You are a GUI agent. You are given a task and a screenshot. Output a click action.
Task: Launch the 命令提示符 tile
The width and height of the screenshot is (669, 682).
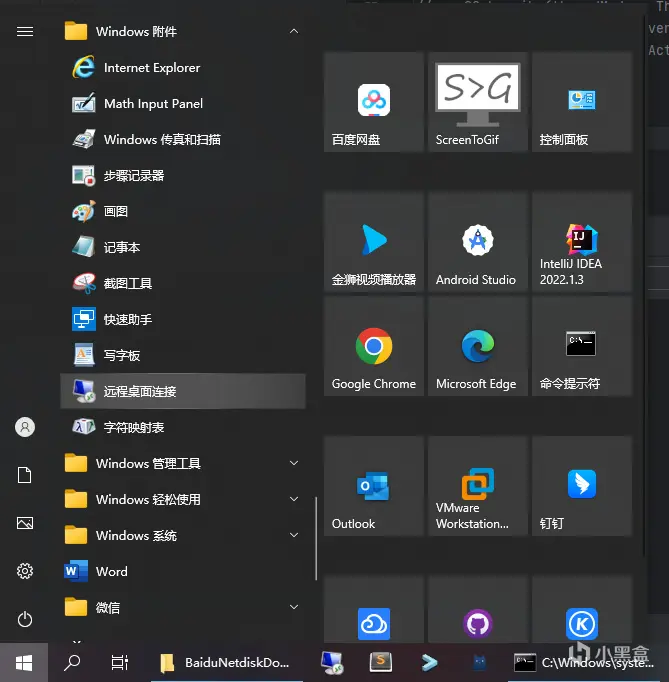click(582, 346)
